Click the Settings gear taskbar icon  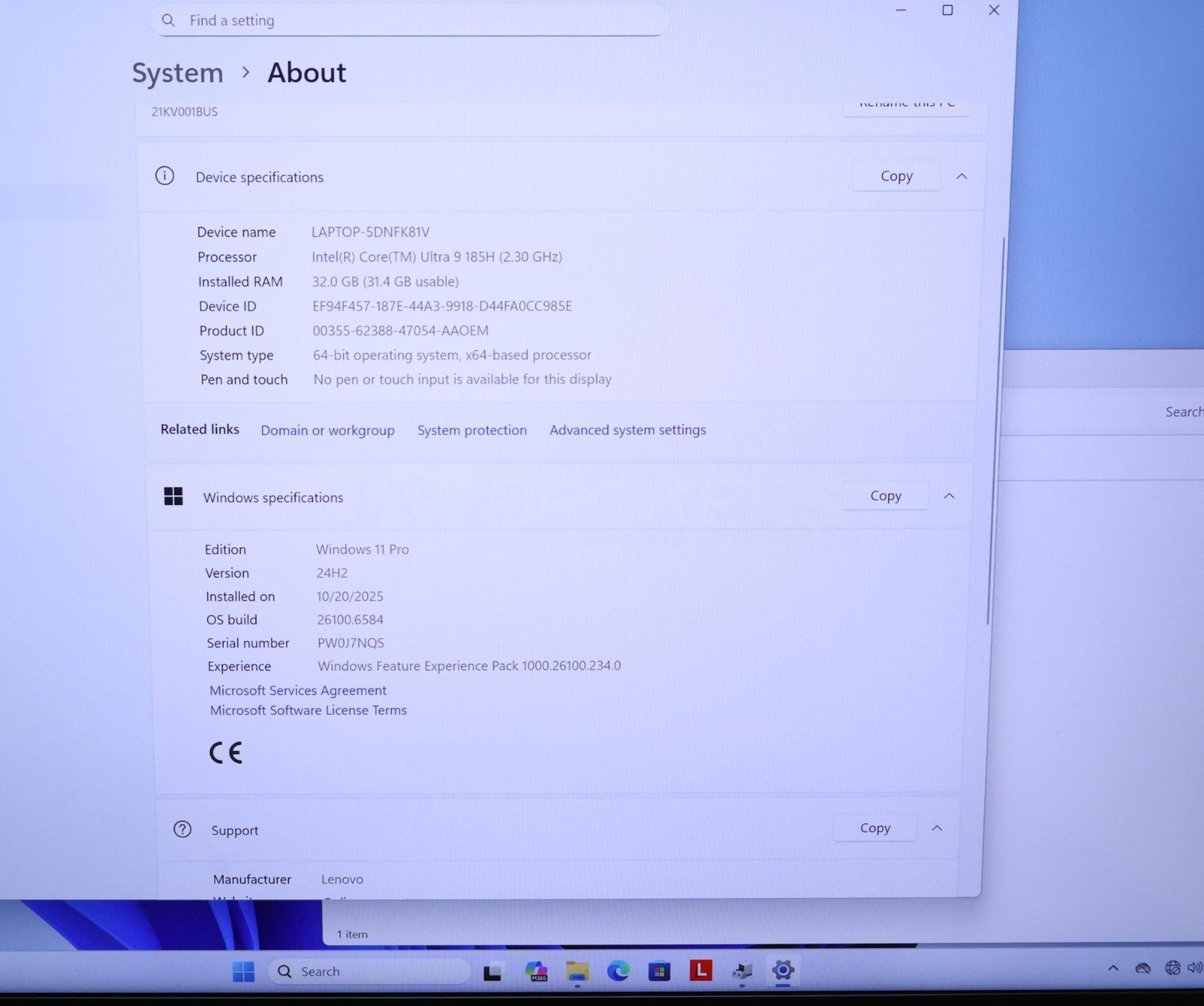click(783, 970)
